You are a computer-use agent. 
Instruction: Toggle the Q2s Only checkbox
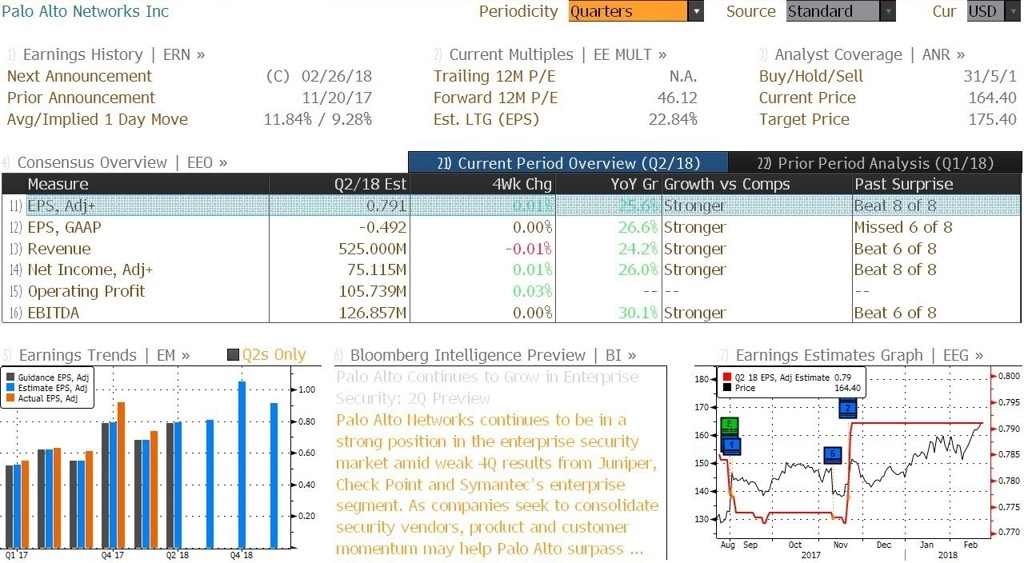tap(233, 355)
